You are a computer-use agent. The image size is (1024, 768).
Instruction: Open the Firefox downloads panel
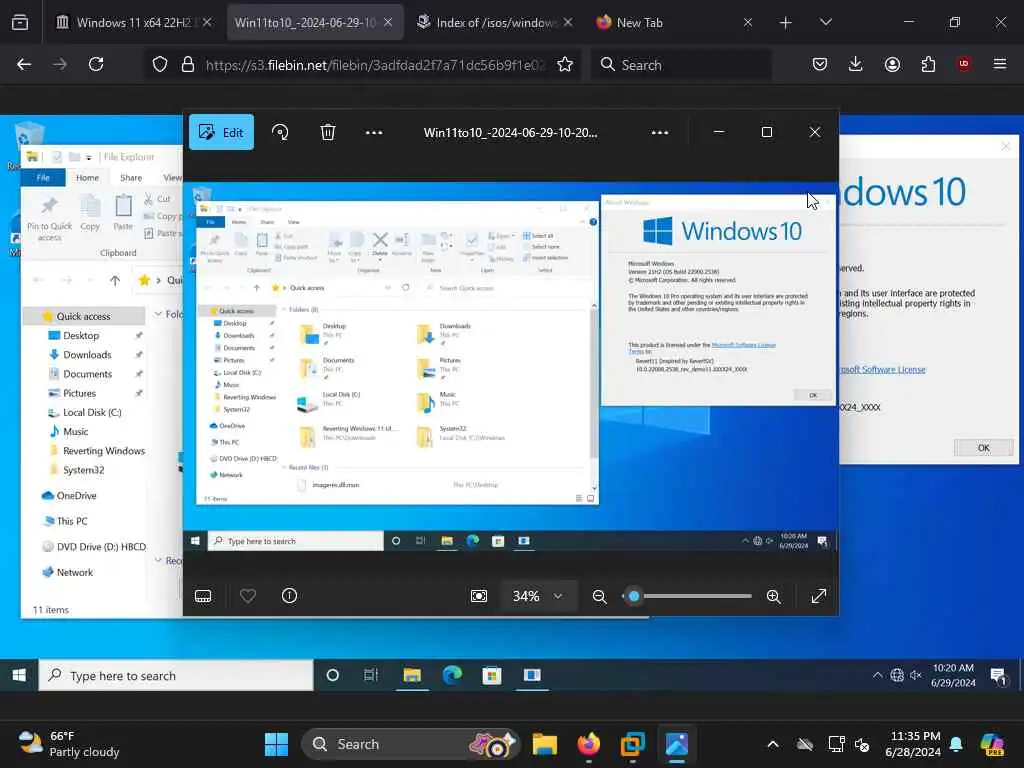point(856,65)
